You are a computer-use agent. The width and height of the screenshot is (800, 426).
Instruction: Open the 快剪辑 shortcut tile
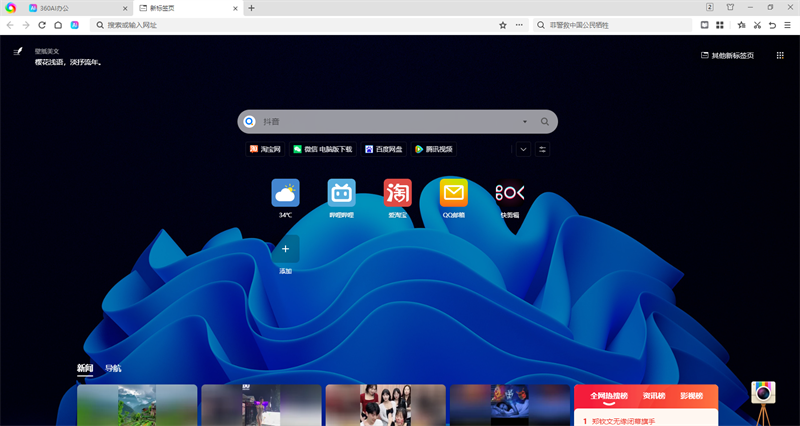point(509,193)
